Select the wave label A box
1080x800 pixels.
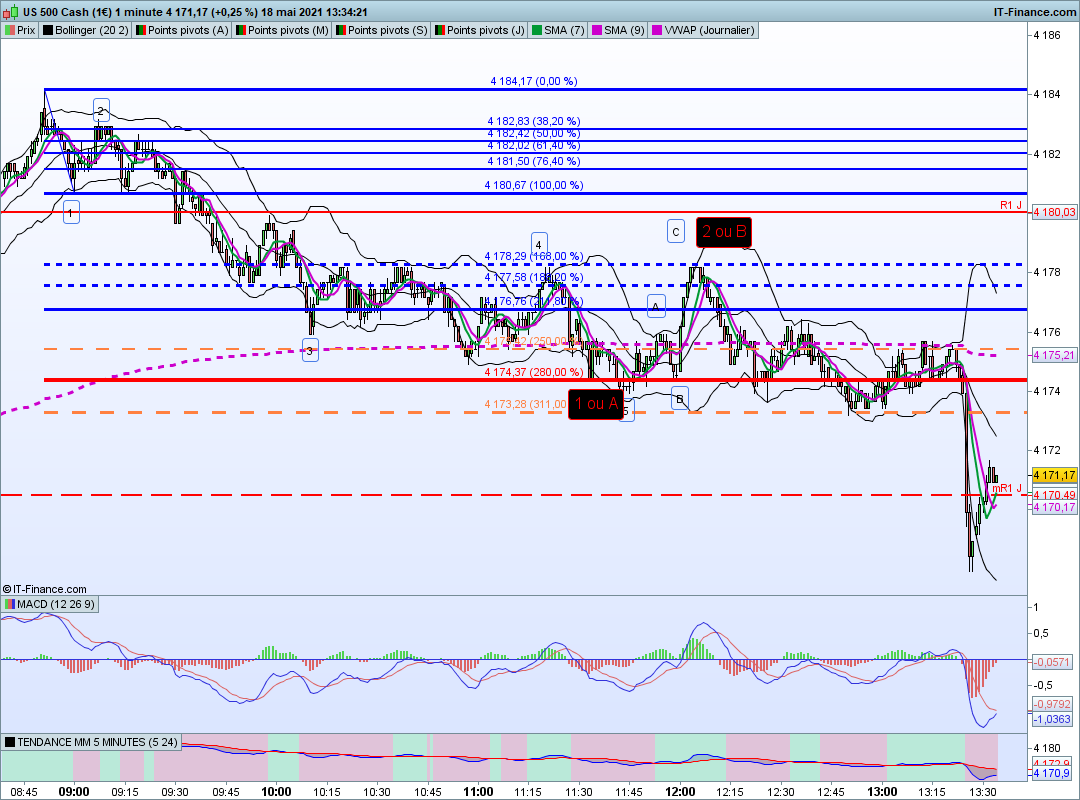(x=656, y=306)
